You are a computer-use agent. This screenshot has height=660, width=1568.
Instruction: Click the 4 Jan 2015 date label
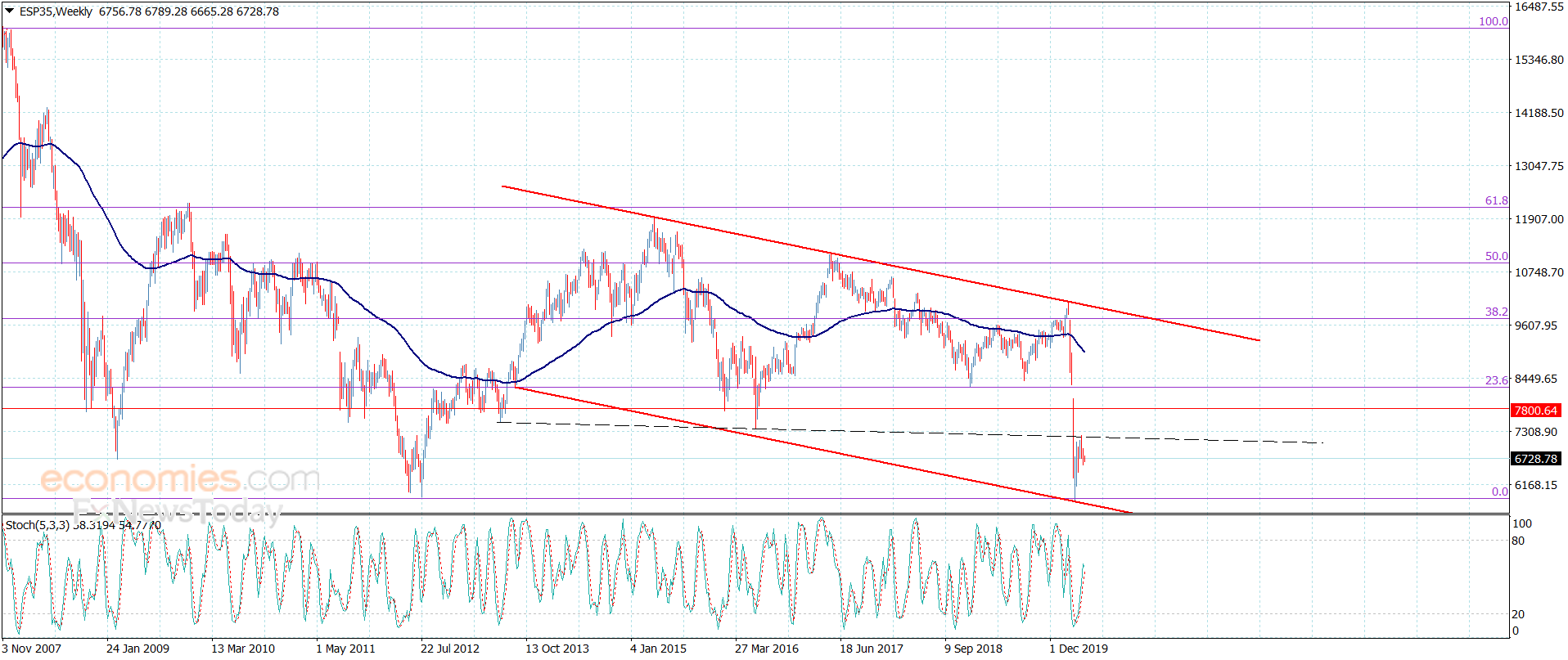[x=659, y=649]
